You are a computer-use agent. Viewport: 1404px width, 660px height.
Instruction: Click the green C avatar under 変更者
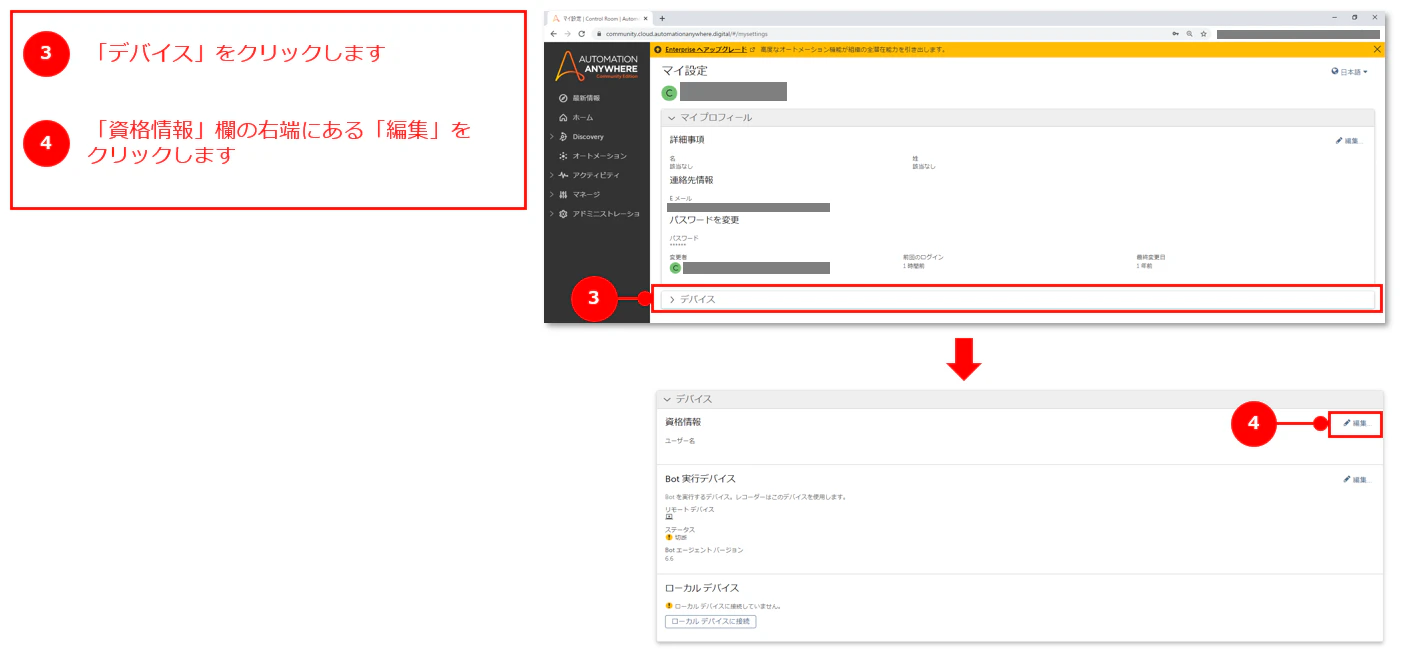click(x=675, y=268)
